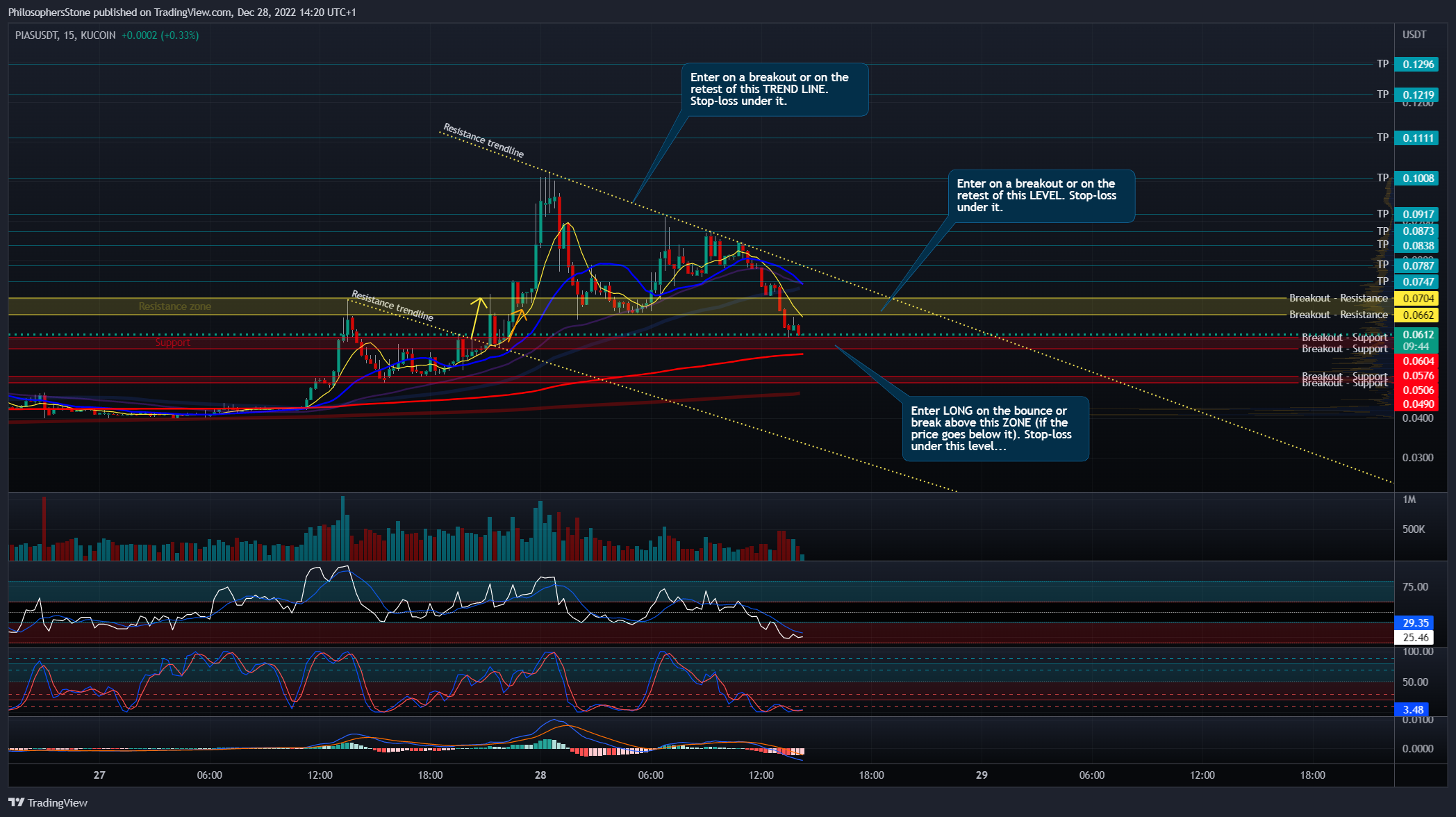Click the red 0.0506 support price label

click(1418, 390)
